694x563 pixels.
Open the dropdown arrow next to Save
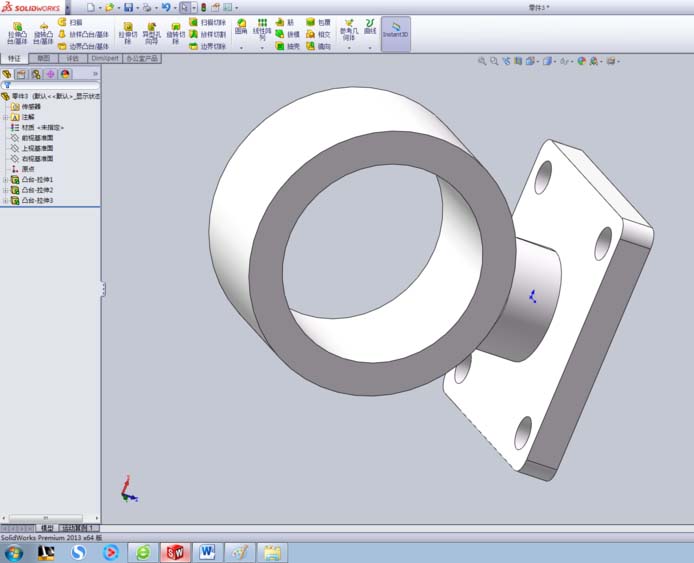(x=138, y=8)
